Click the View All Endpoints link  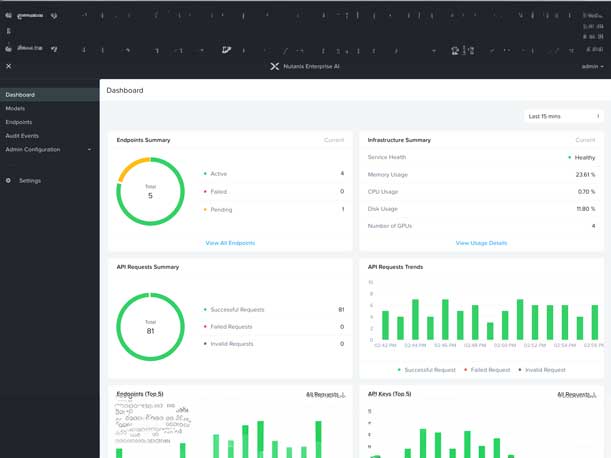tap(230, 243)
